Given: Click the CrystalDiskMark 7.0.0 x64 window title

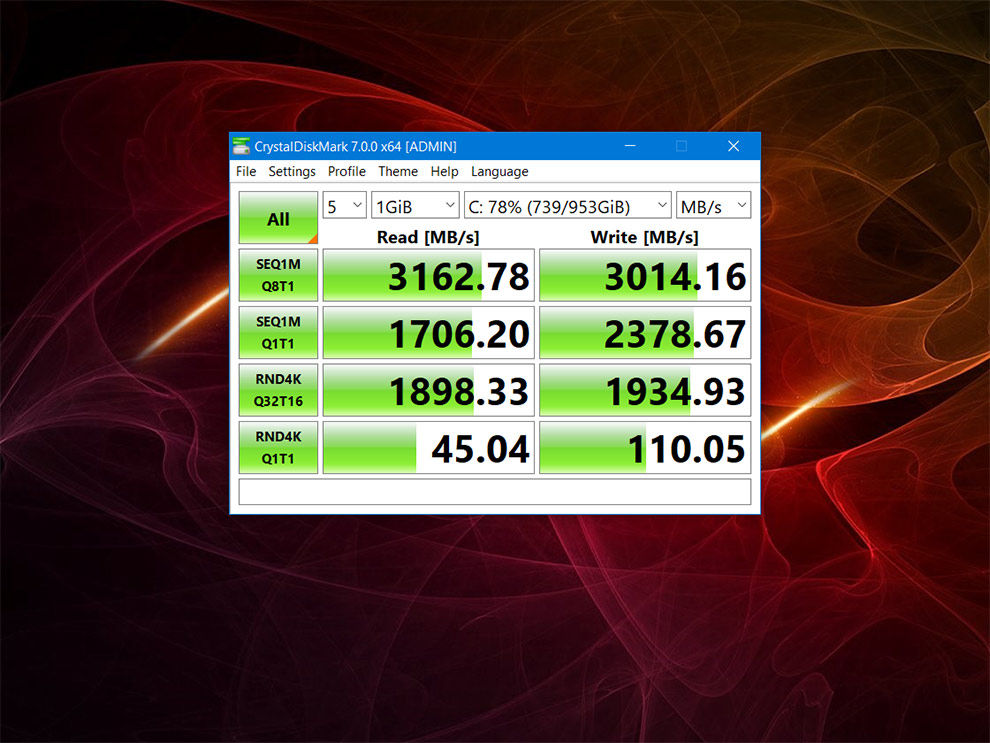Looking at the screenshot, I should [355, 146].
